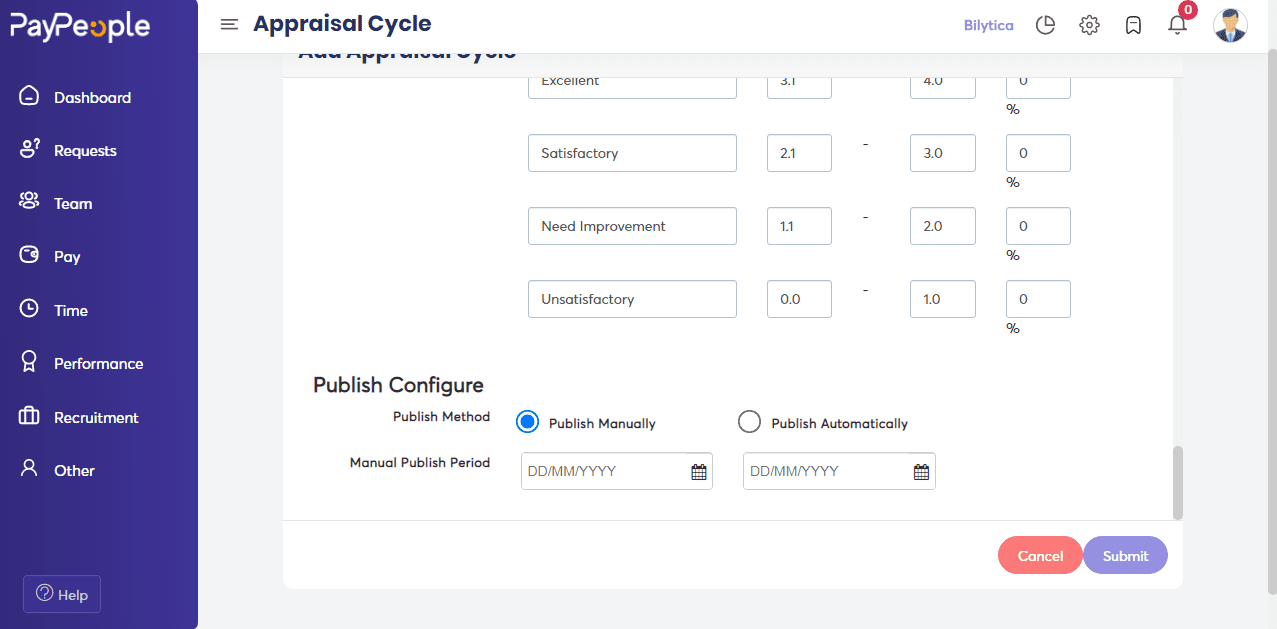This screenshot has height=629, width=1277.
Task: Edit the Need Improvement rating name field
Action: pos(632,226)
